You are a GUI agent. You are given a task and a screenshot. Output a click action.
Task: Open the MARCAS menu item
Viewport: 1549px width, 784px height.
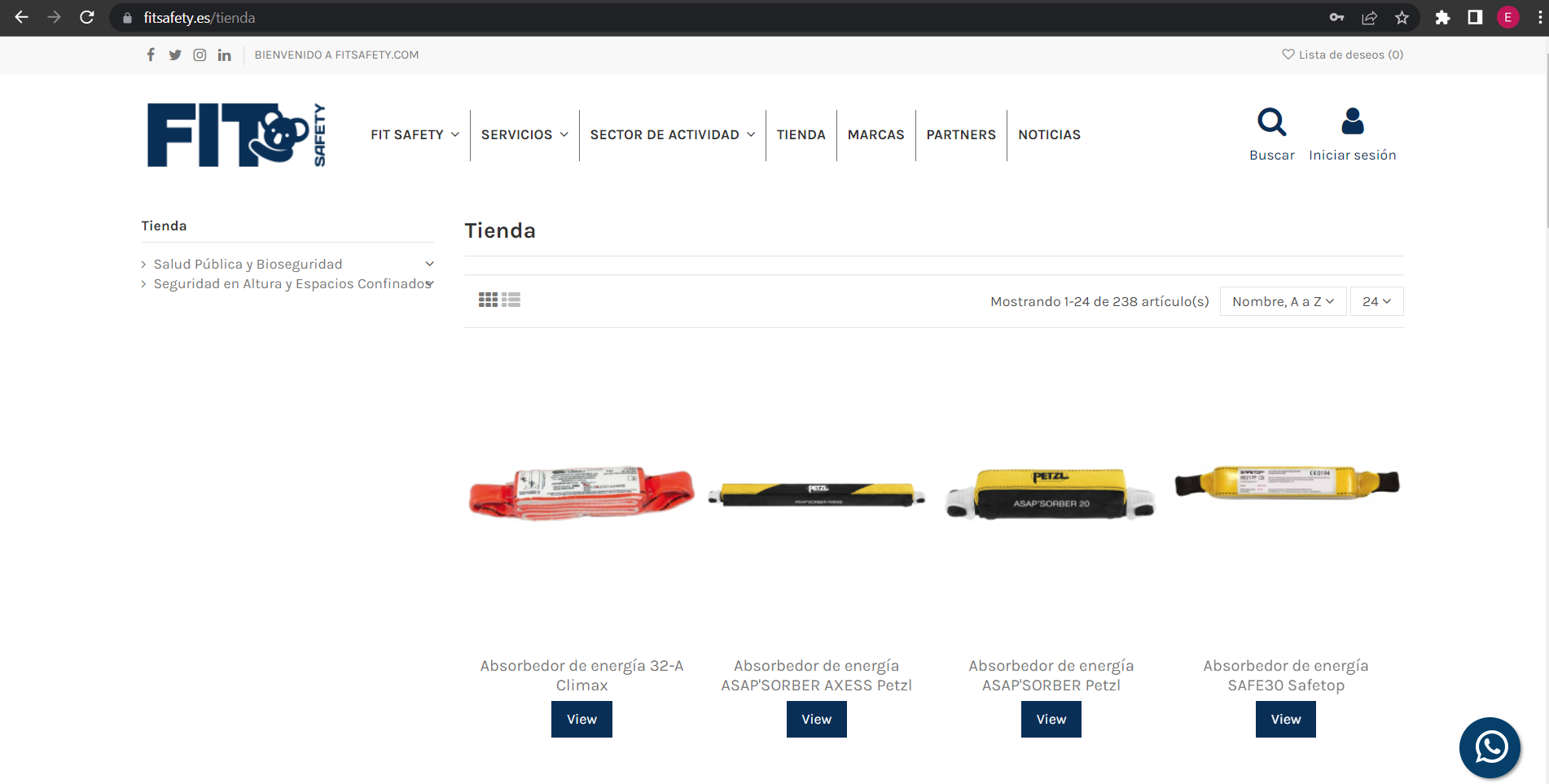click(875, 135)
